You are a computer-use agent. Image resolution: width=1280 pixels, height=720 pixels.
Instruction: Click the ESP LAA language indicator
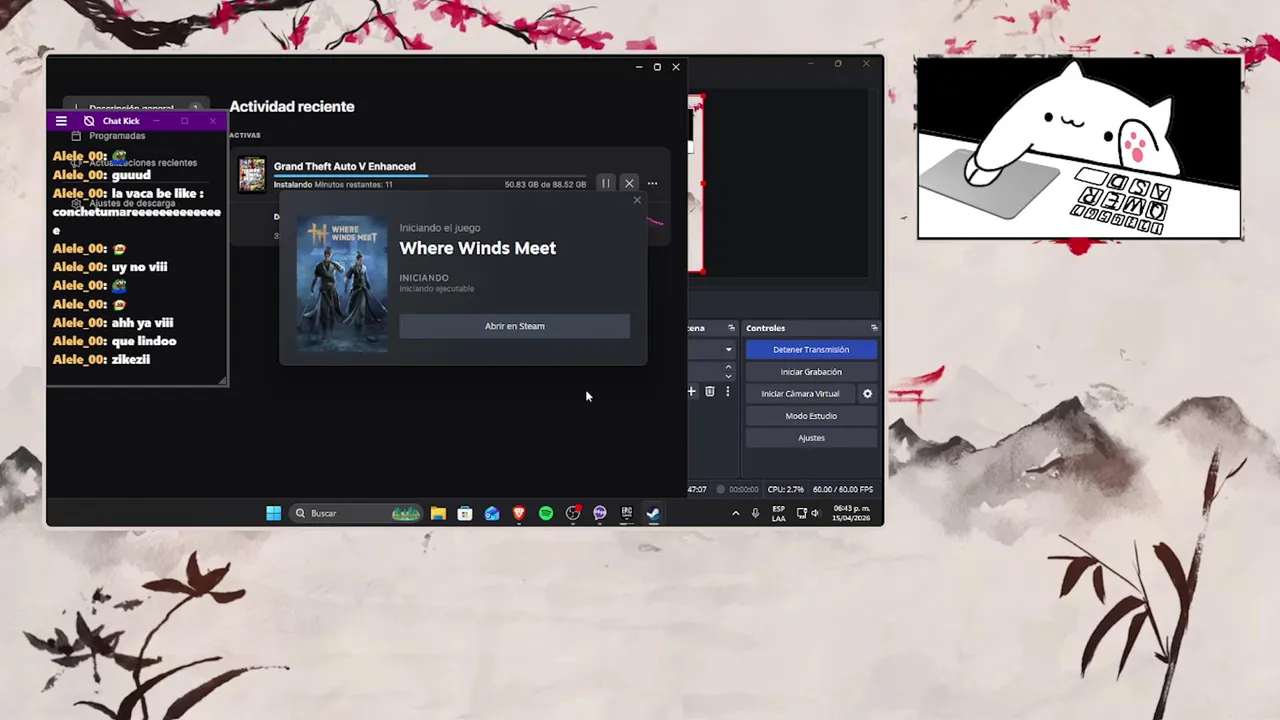click(779, 514)
